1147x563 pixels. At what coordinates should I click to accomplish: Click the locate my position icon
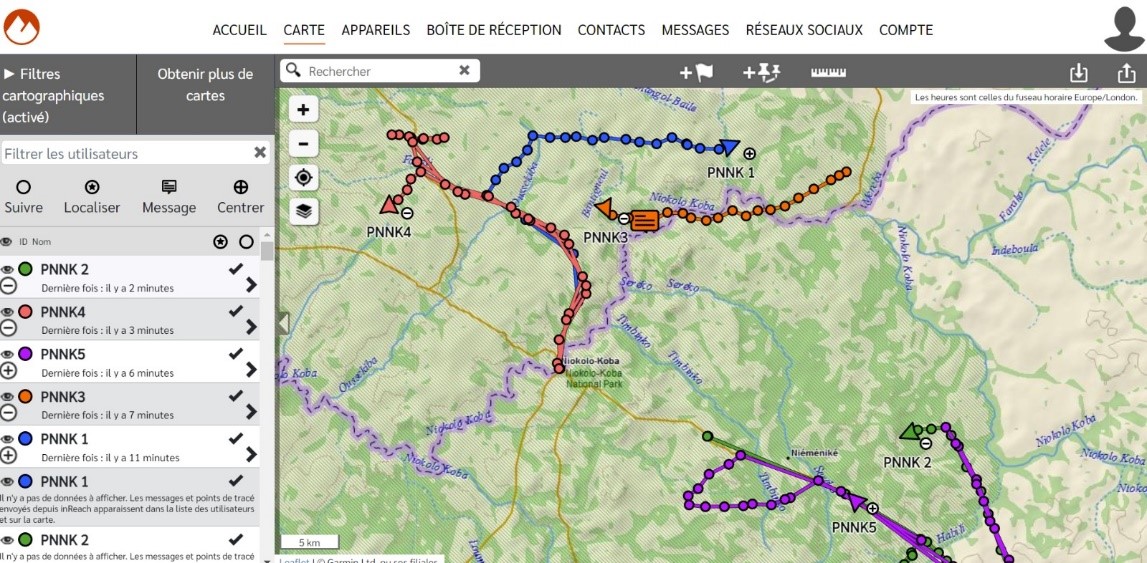303,177
